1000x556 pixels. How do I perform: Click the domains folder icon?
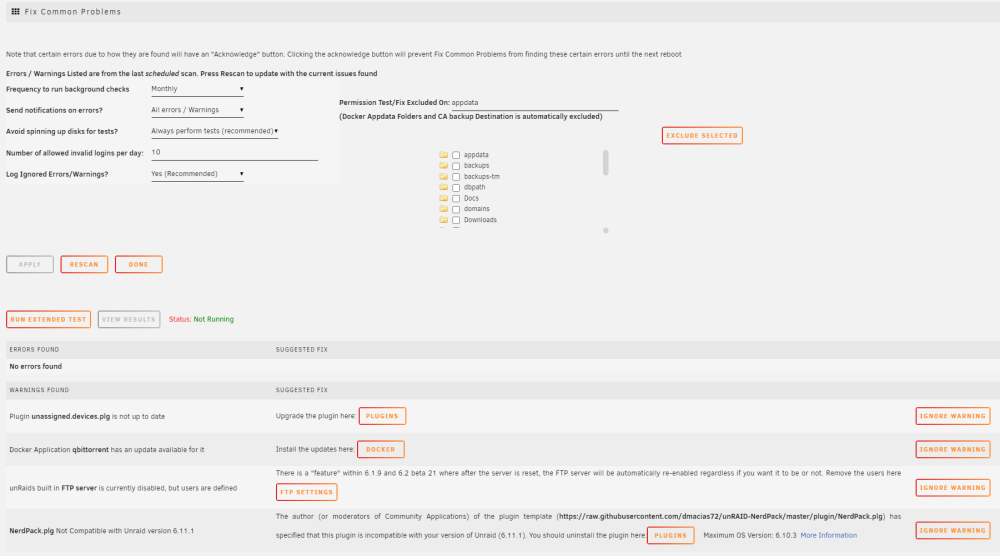pyautogui.click(x=443, y=209)
